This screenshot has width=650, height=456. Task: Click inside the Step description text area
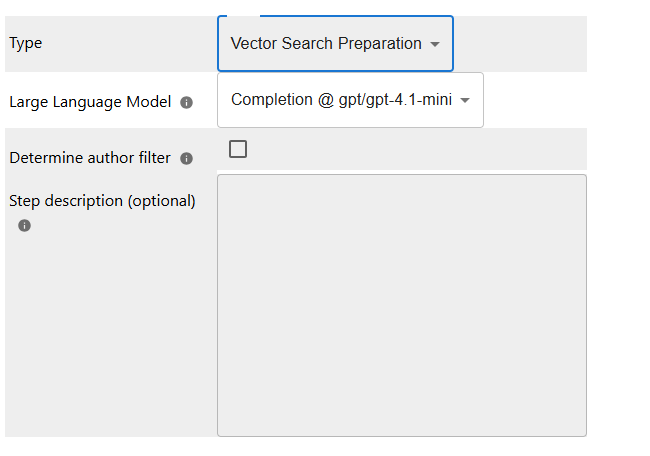click(x=401, y=305)
